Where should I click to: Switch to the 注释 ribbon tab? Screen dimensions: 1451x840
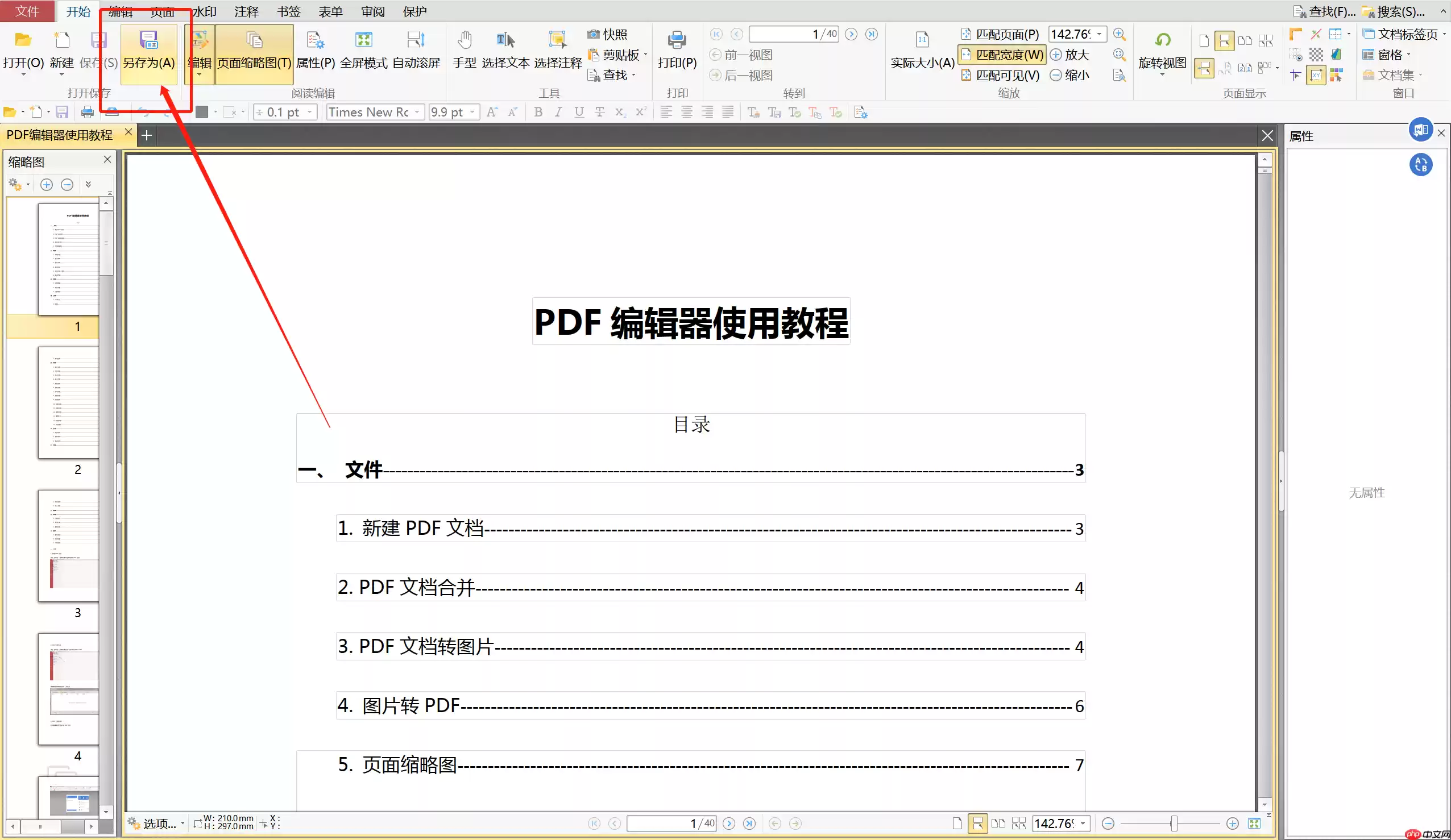point(246,11)
